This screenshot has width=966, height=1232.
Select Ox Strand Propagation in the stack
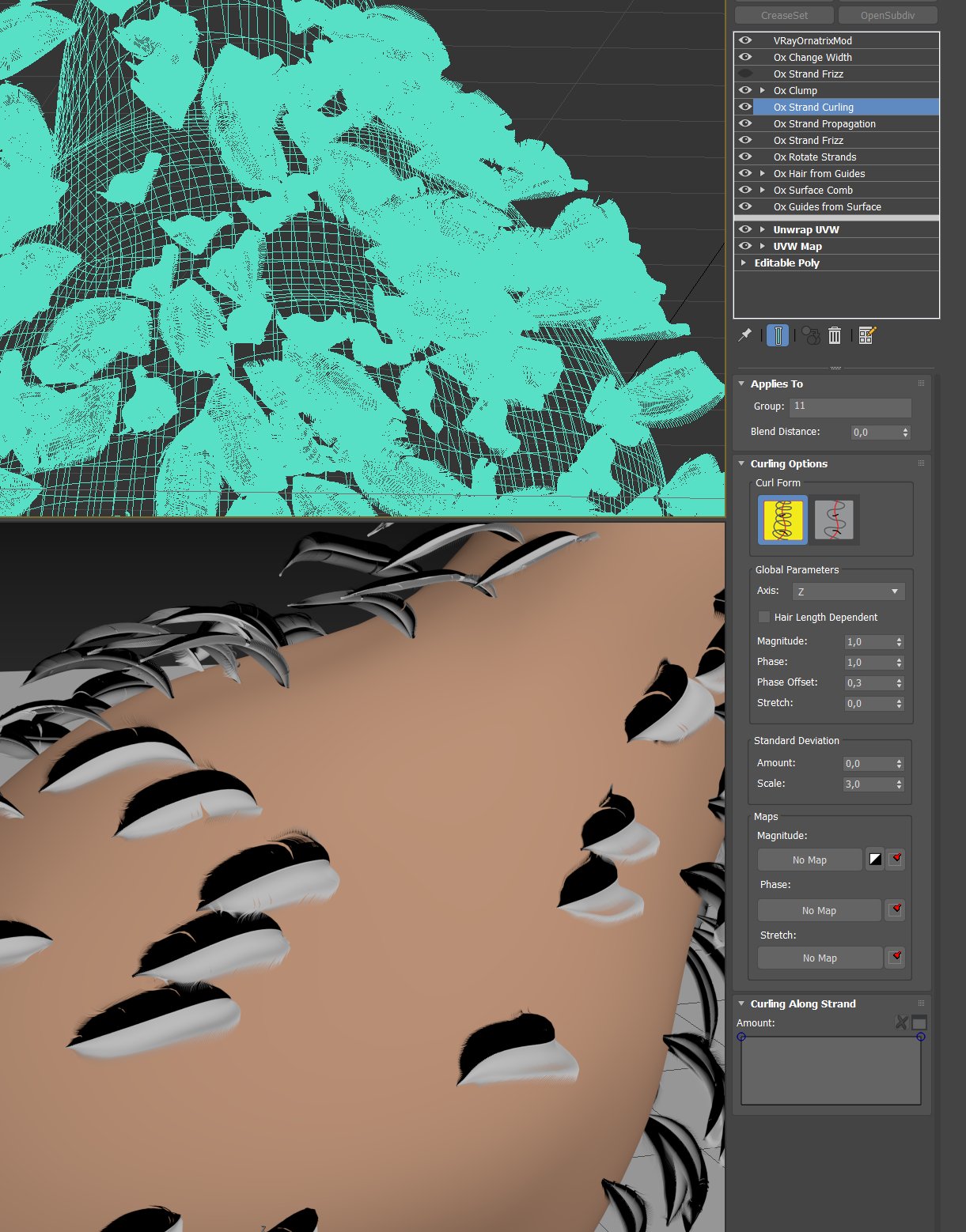point(824,123)
